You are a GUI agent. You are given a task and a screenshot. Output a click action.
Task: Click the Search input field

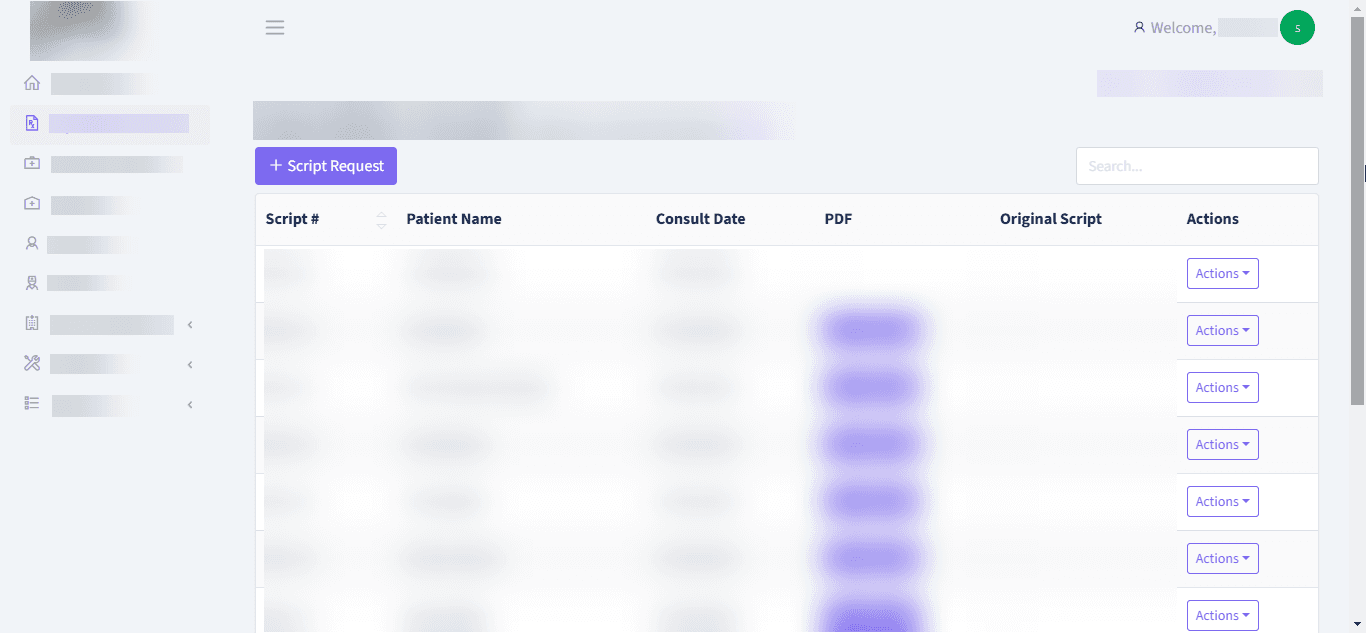[1196, 166]
